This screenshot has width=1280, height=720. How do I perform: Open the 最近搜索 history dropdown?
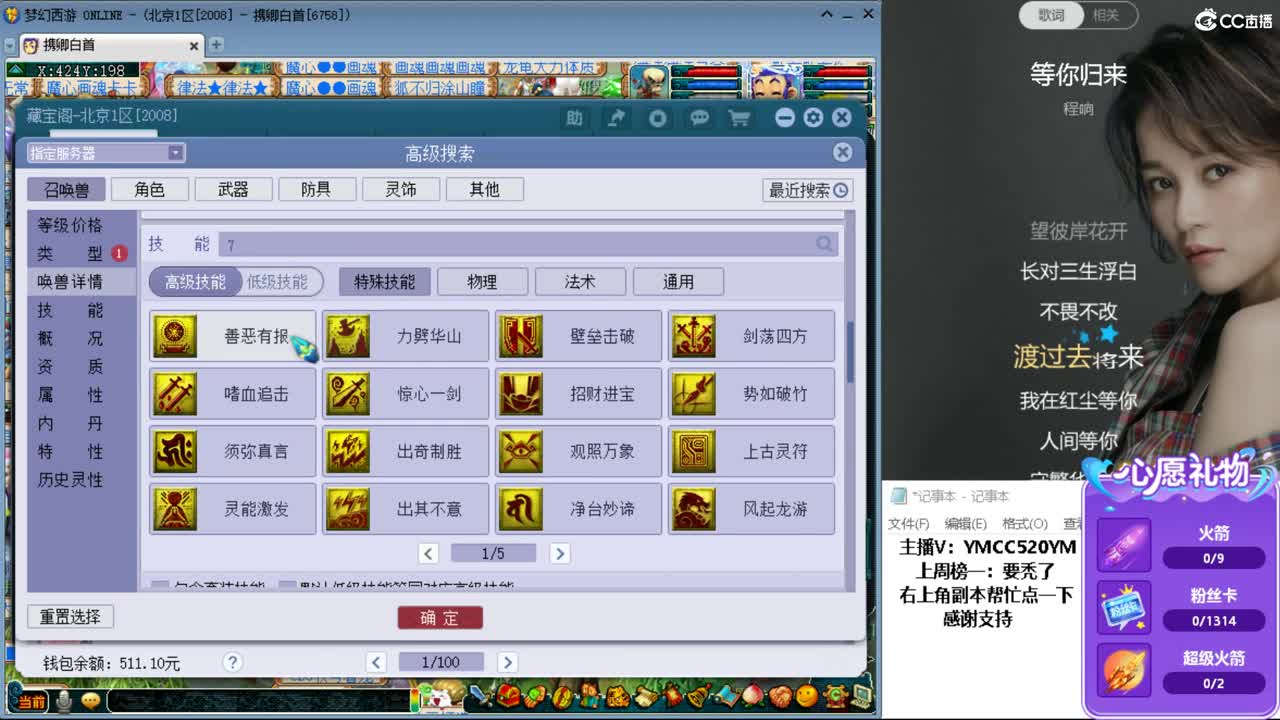pos(808,190)
